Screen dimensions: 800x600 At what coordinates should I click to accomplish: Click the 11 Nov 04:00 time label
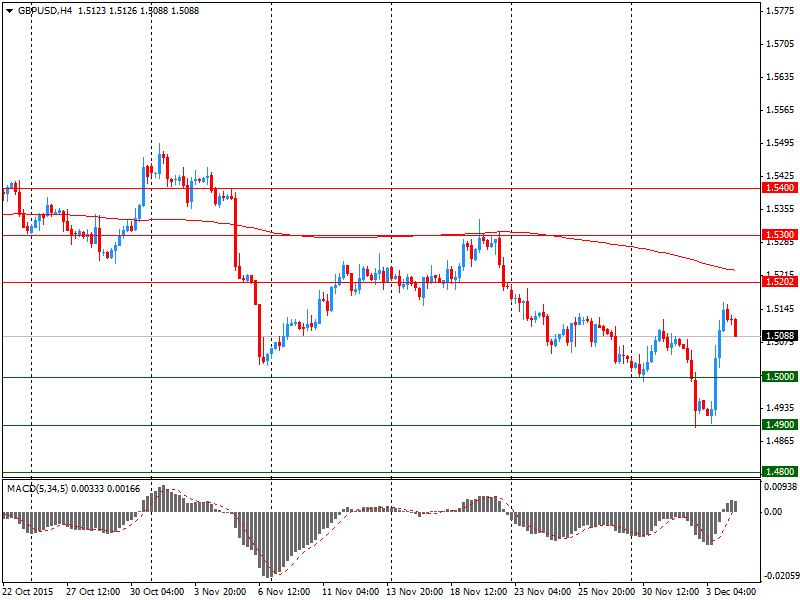point(351,592)
